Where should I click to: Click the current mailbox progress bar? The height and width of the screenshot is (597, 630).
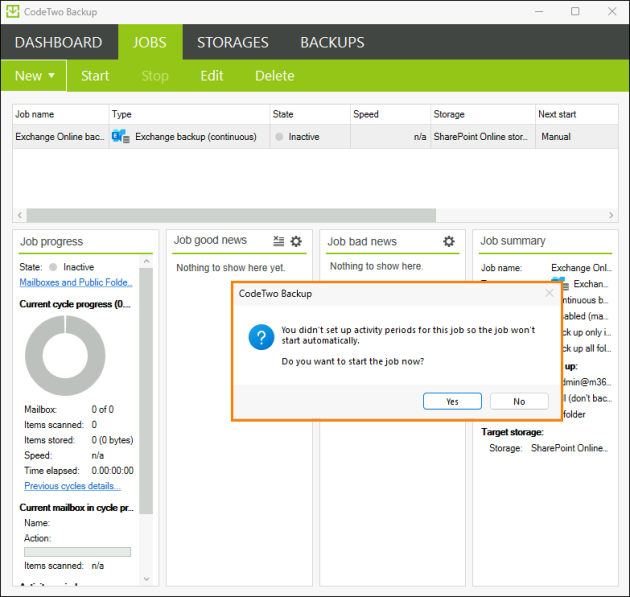pyautogui.click(x=77, y=552)
